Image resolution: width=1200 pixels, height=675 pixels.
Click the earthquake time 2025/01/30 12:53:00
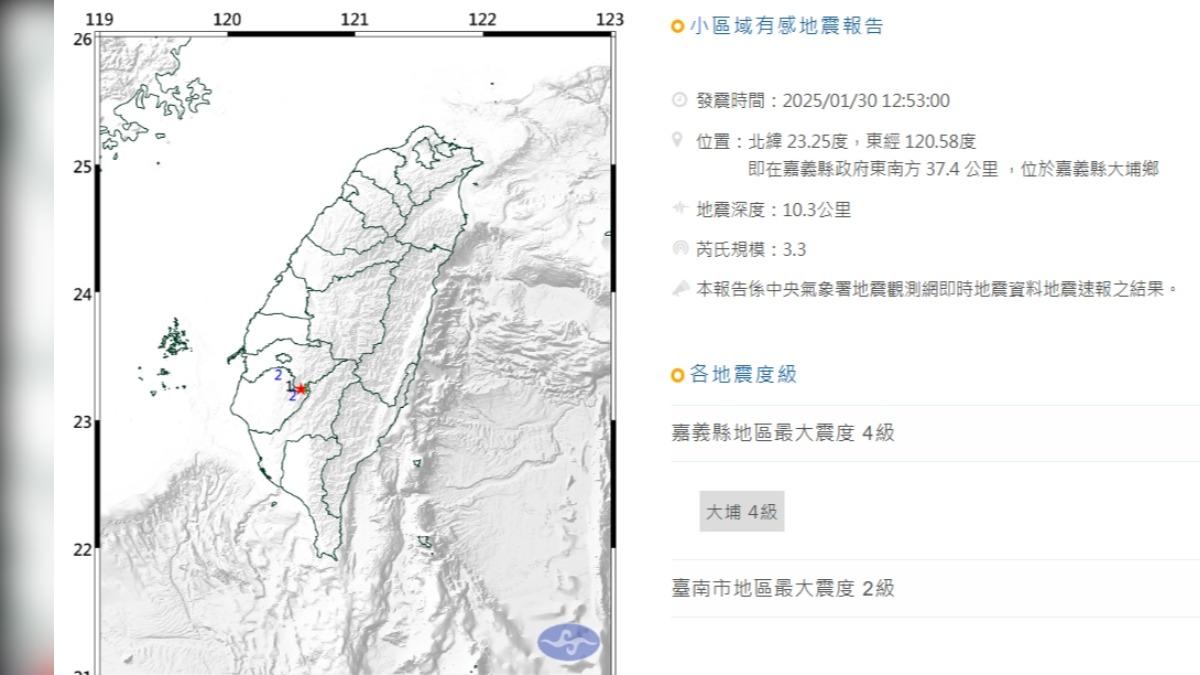click(x=866, y=100)
